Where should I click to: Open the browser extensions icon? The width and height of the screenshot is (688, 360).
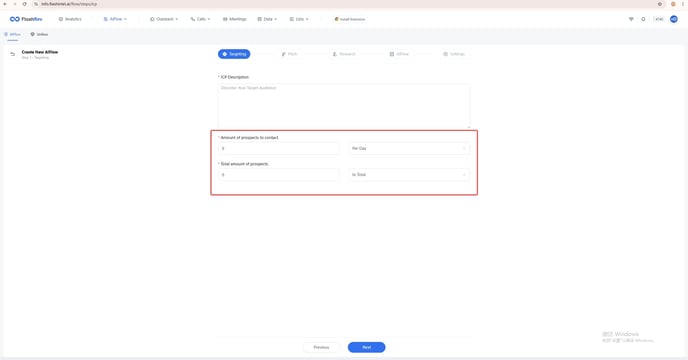659,4
